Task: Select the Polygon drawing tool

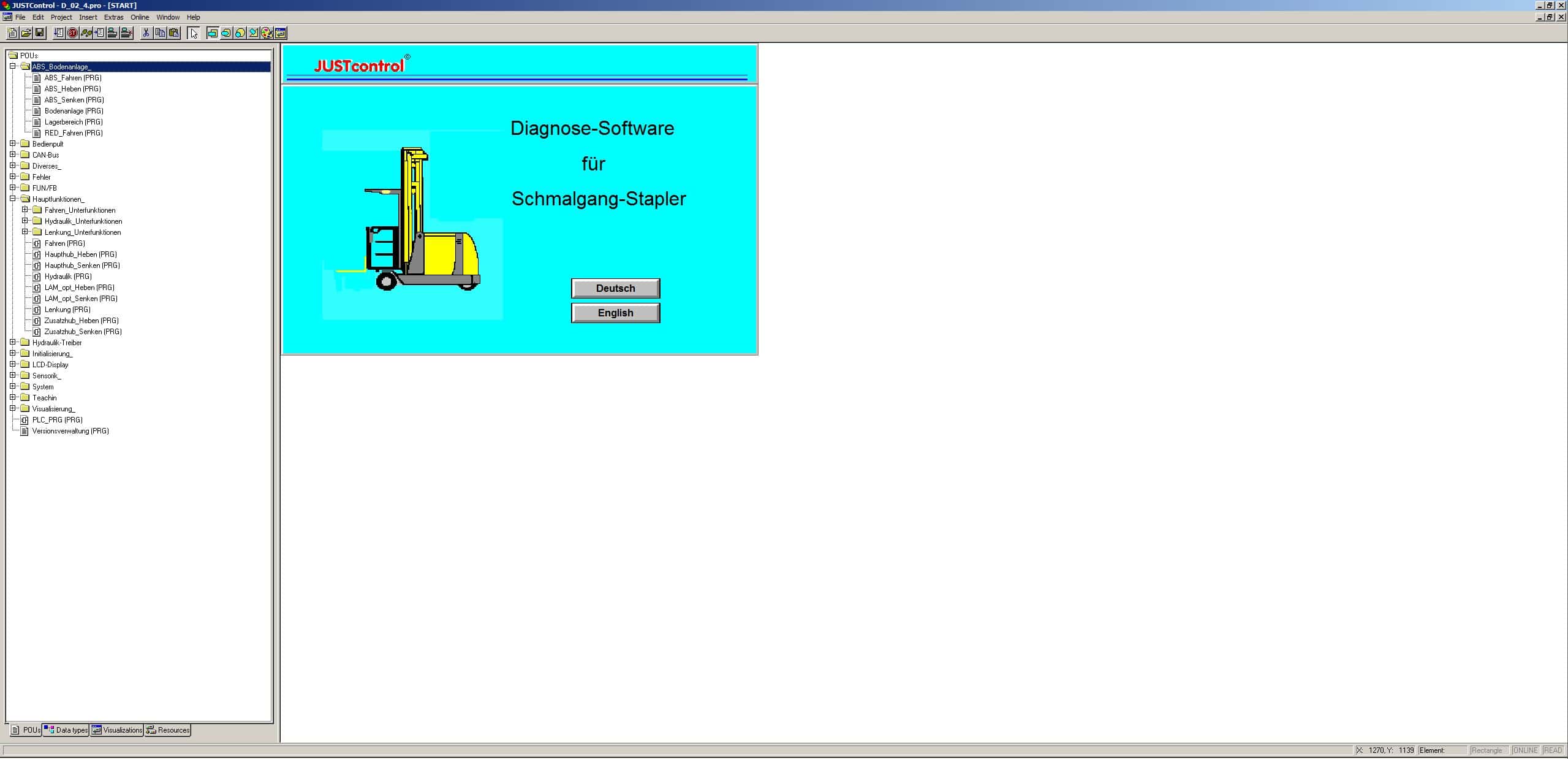Action: click(253, 33)
